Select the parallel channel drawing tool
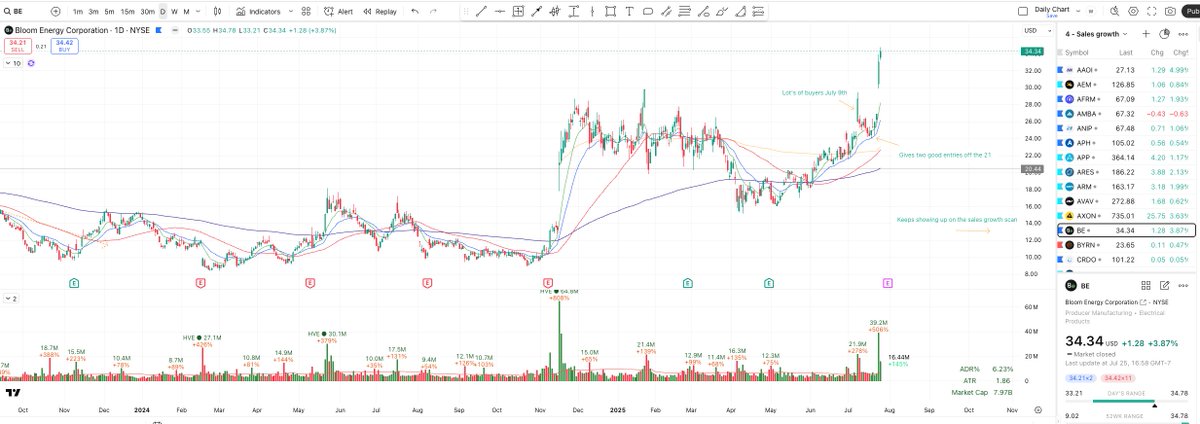This screenshot has height=424, width=1200. (x=665, y=11)
